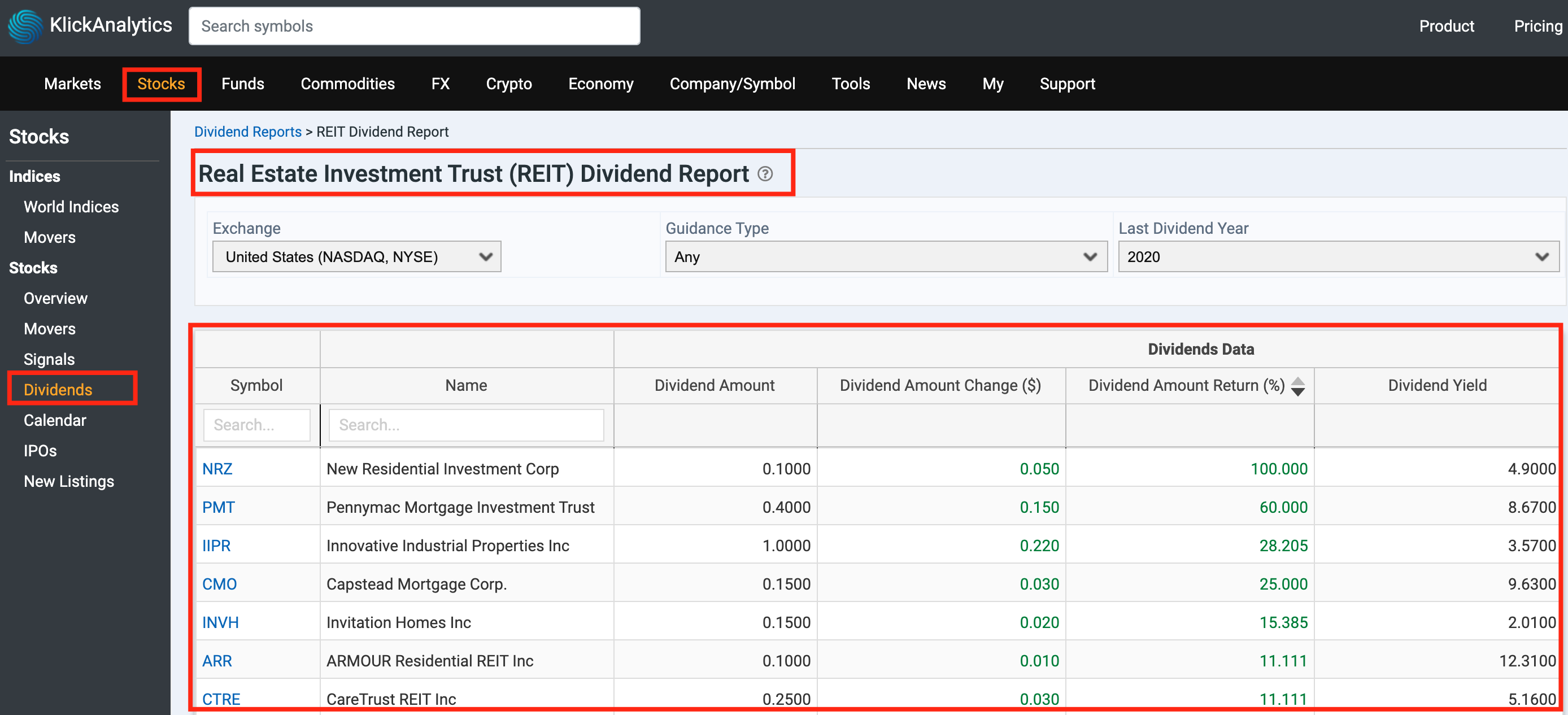Viewport: 1568px width, 715px height.
Task: Open the Exchange dropdown
Action: (x=356, y=257)
